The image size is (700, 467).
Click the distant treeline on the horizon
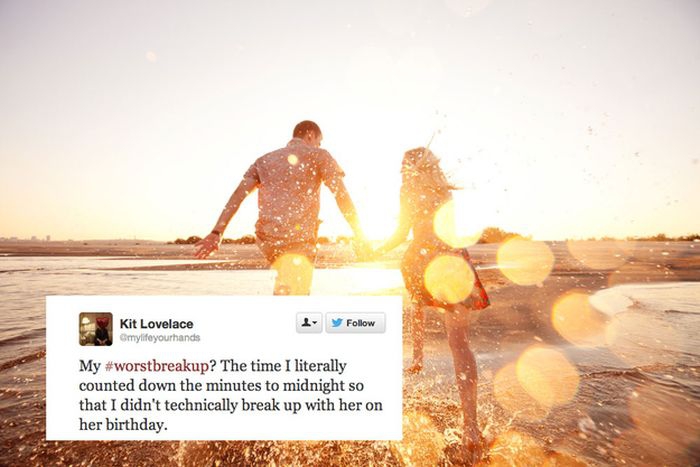coord(500,236)
